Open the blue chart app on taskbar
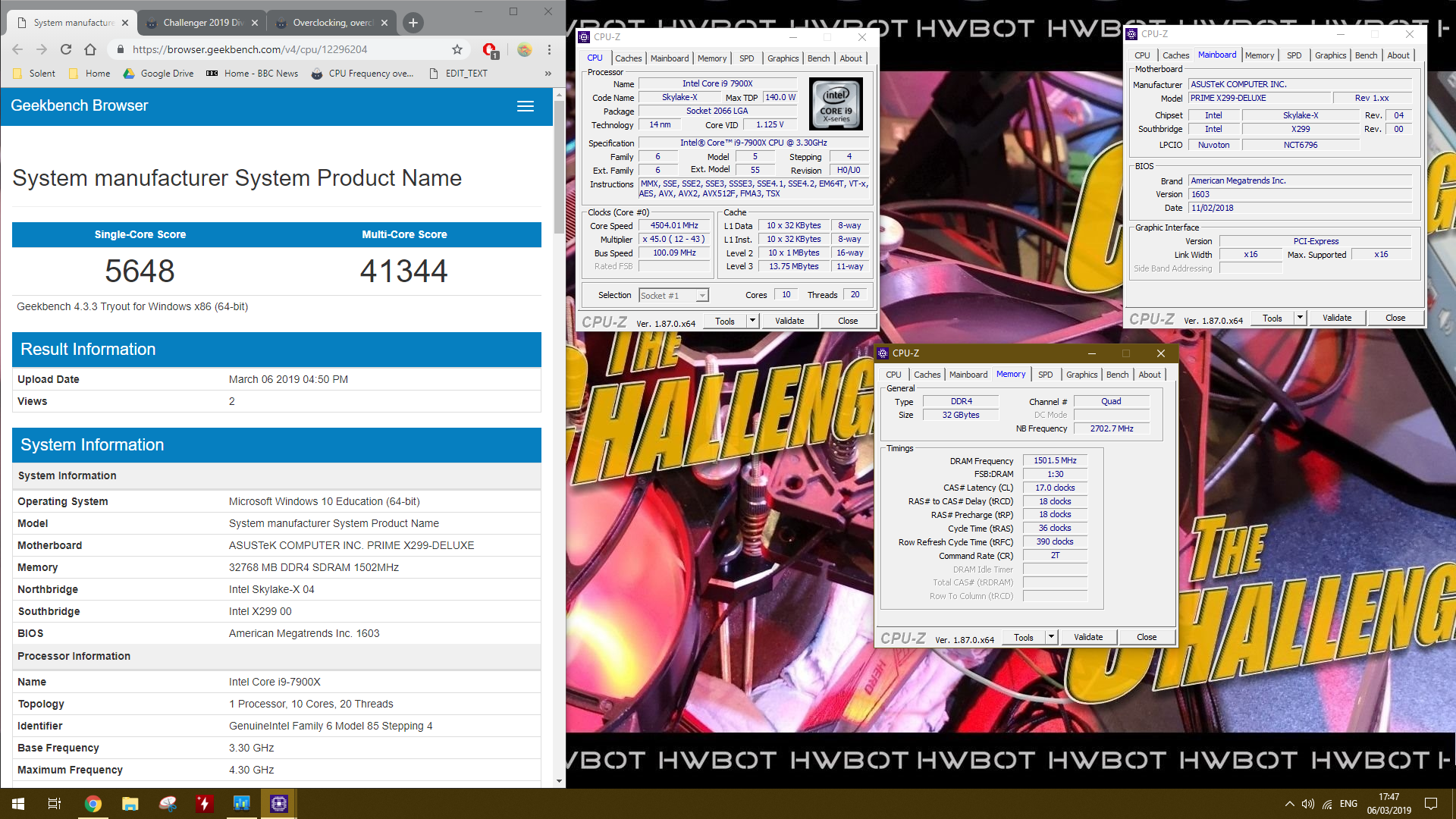Viewport: 1456px width, 819px height. click(242, 804)
